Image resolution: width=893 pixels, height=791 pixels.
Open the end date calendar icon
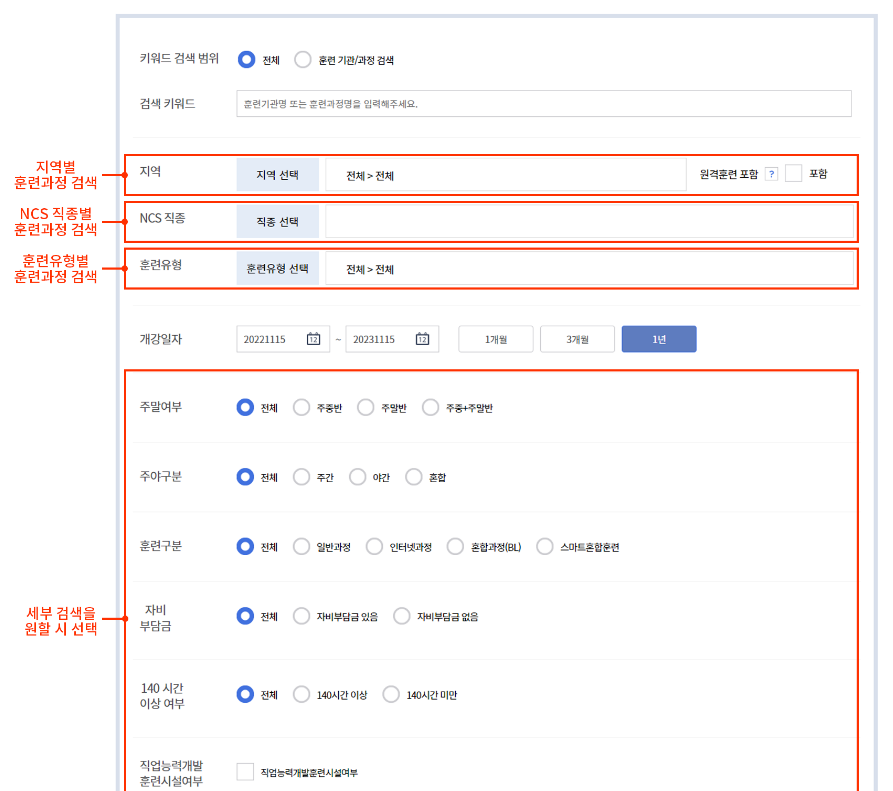click(x=422, y=339)
